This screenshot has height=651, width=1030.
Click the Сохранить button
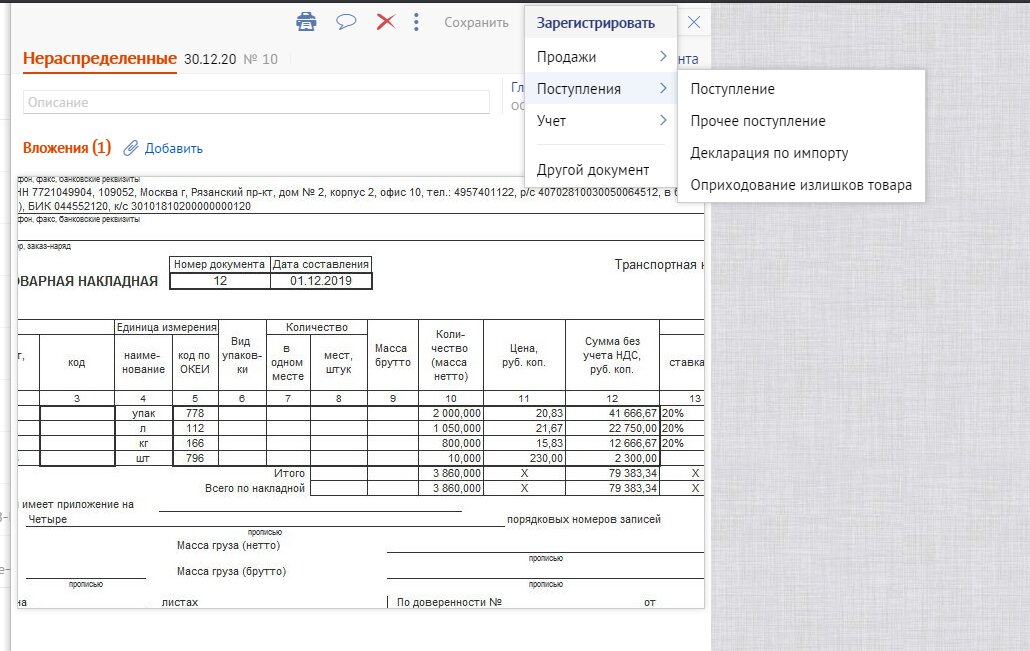coord(476,22)
